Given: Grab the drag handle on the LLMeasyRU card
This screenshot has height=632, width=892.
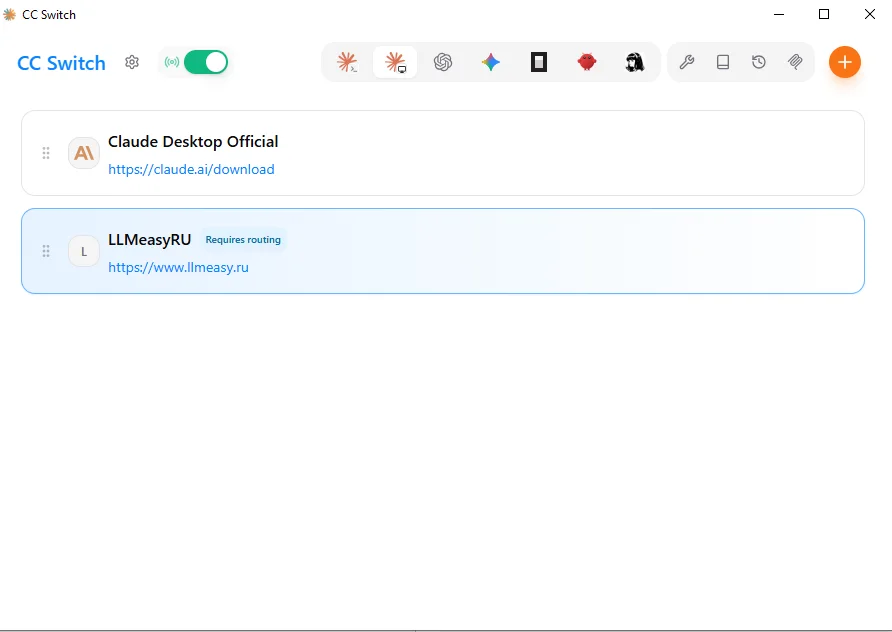Looking at the screenshot, I should click(x=46, y=251).
